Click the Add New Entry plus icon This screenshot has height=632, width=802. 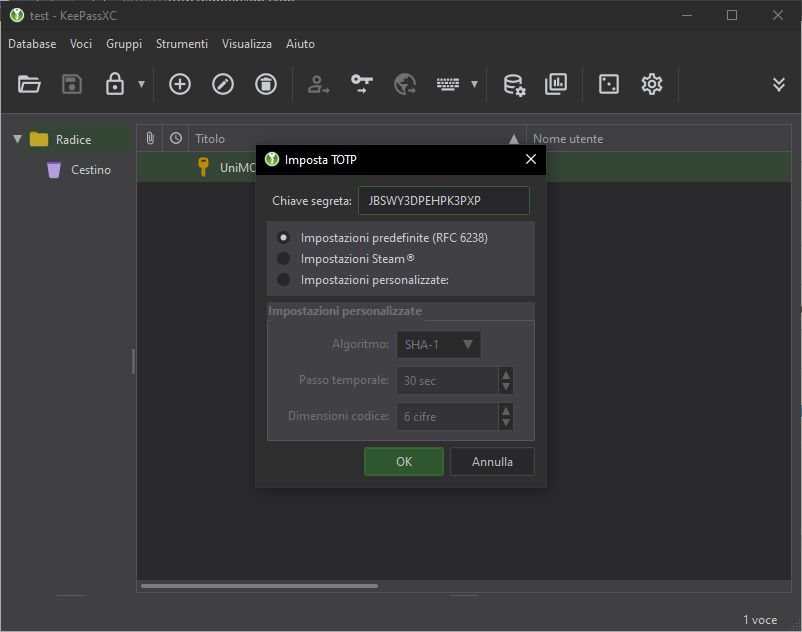tap(180, 84)
